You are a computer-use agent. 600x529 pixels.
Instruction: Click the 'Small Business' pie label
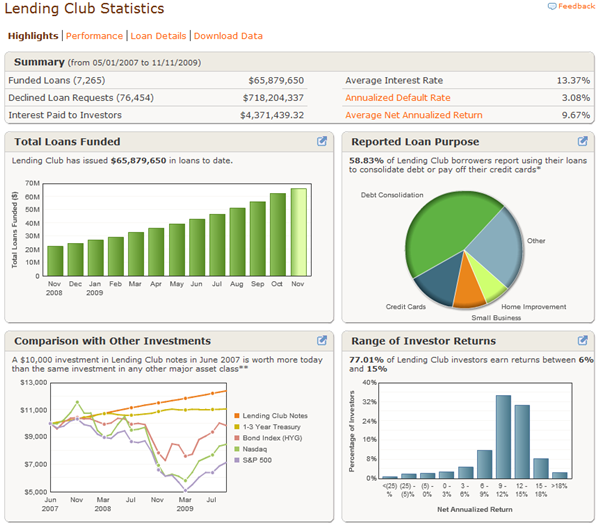click(496, 318)
